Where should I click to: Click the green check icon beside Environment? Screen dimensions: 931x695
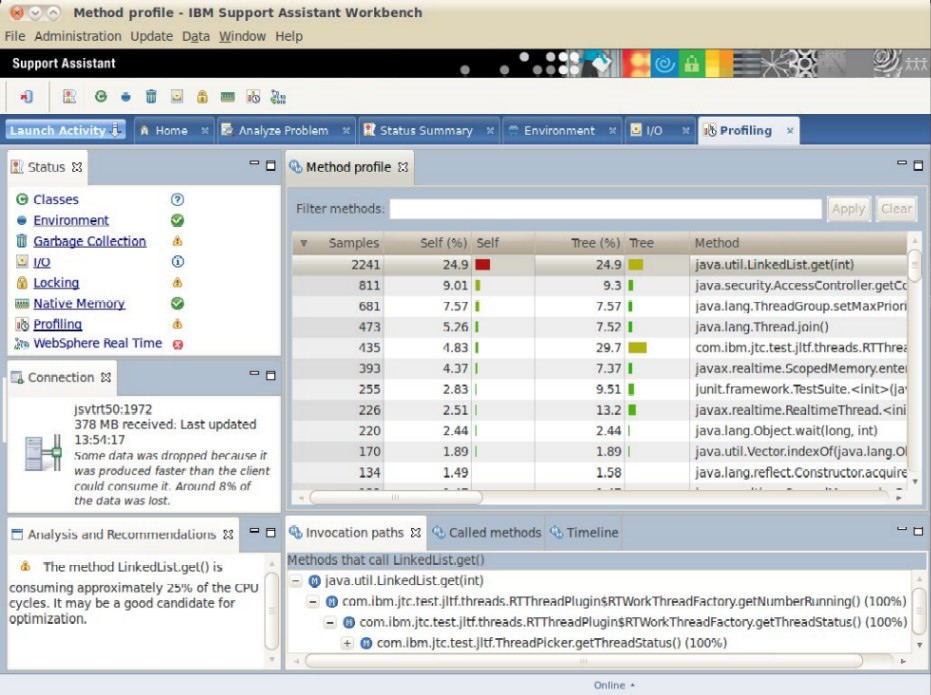pyautogui.click(x=177, y=220)
